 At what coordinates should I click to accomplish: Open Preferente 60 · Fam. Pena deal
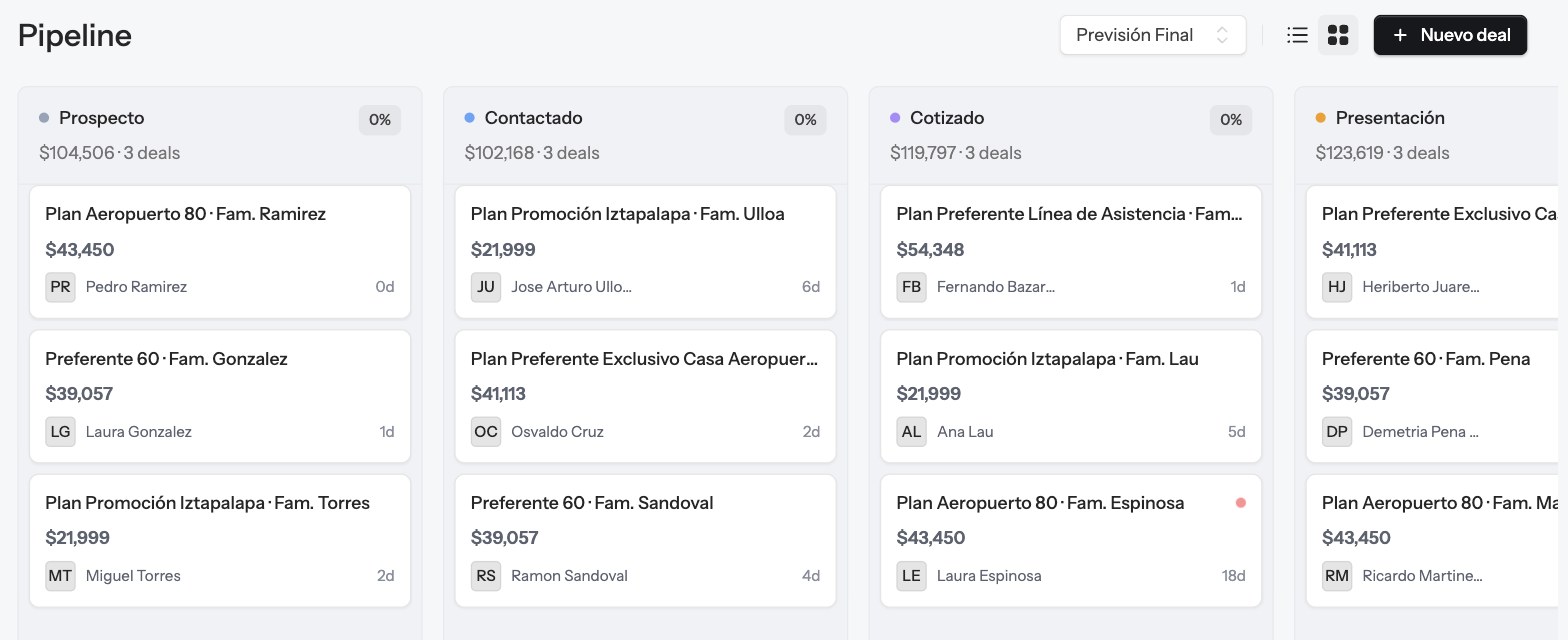[1432, 396]
